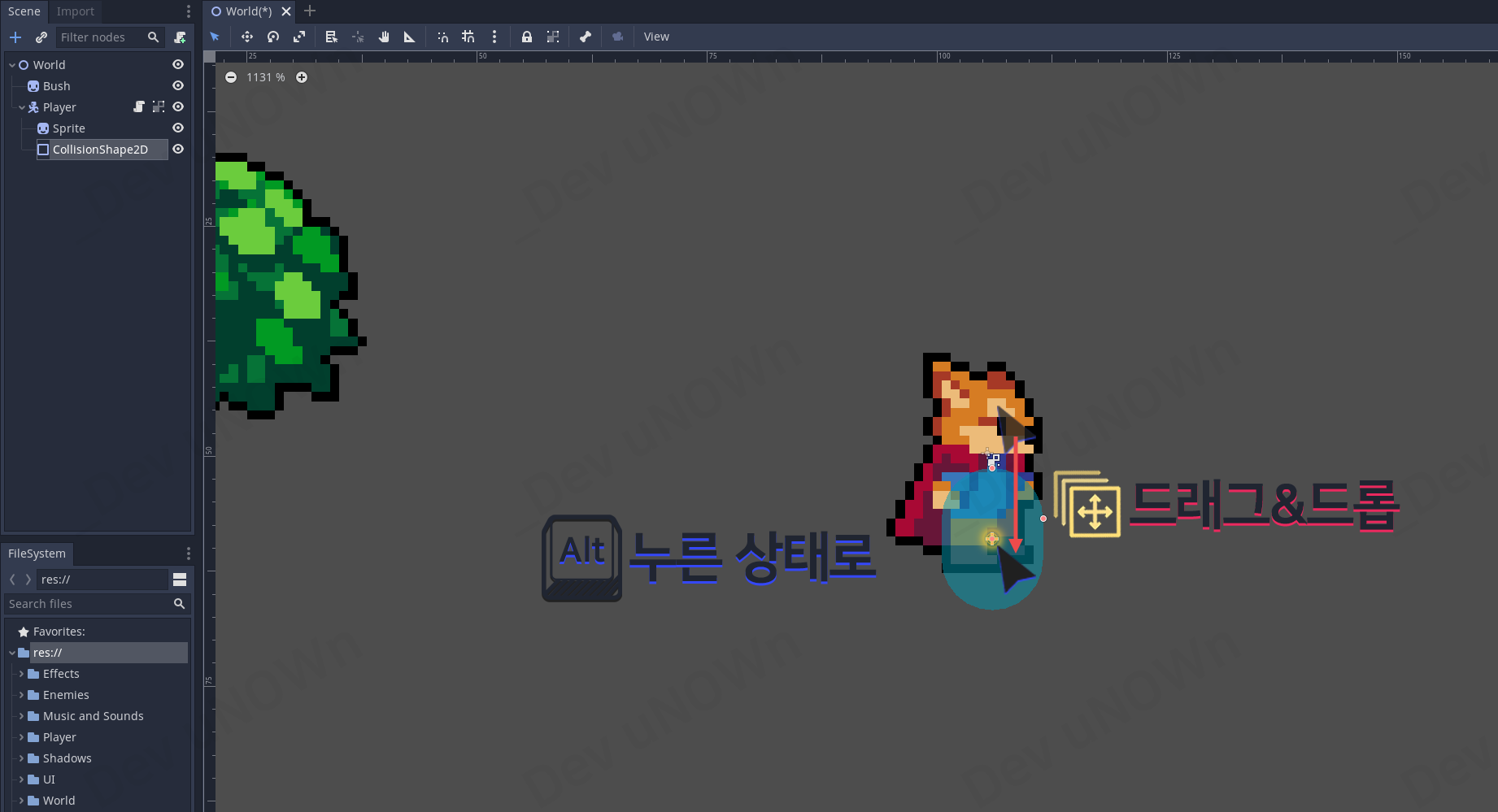Expand the Player folder
Viewport: 1498px width, 812px height.
tap(22, 737)
